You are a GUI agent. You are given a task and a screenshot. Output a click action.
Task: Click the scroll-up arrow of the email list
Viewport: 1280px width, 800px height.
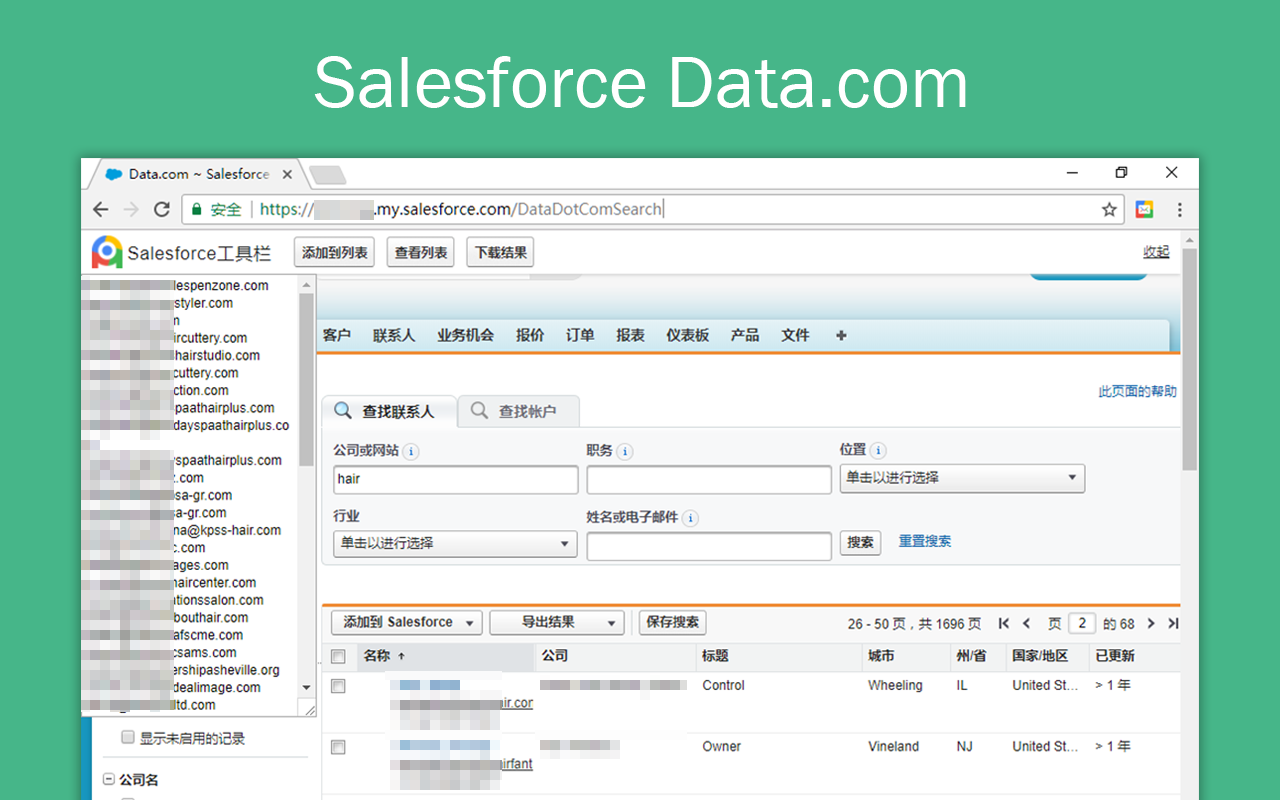pos(307,284)
